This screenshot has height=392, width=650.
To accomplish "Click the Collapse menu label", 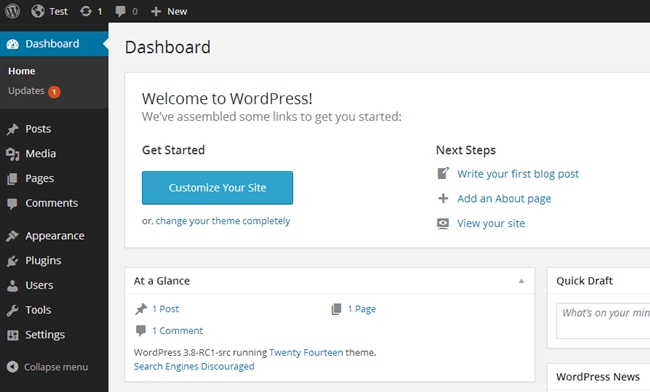I will 56,367.
